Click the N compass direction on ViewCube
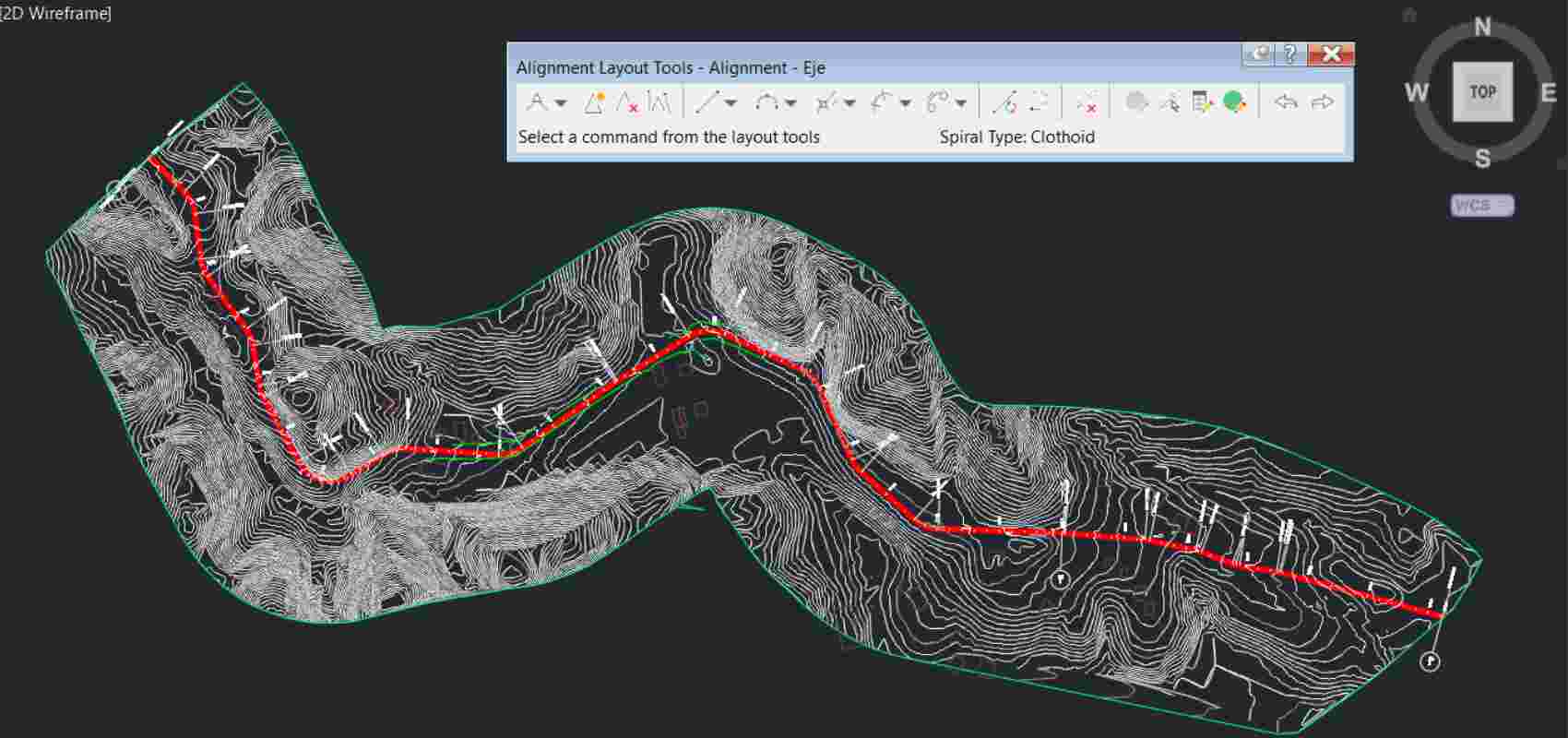This screenshot has width=1568, height=738. [x=1482, y=27]
